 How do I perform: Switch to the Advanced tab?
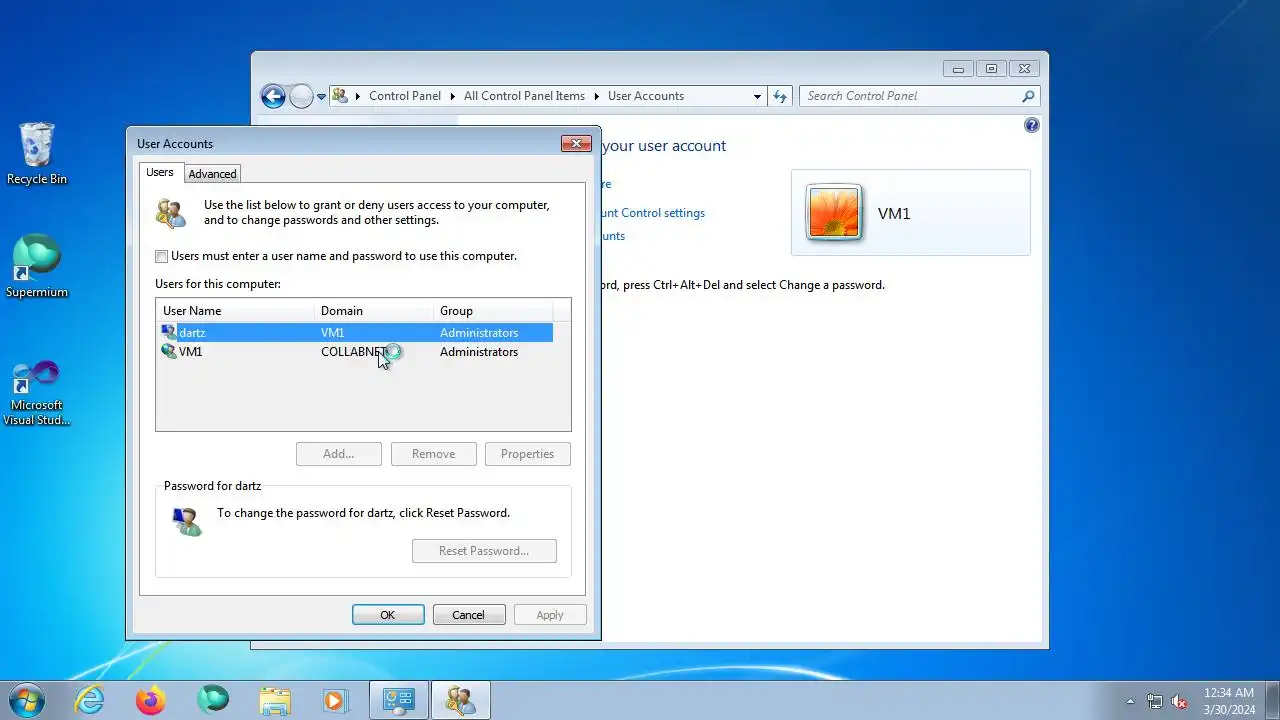click(213, 174)
